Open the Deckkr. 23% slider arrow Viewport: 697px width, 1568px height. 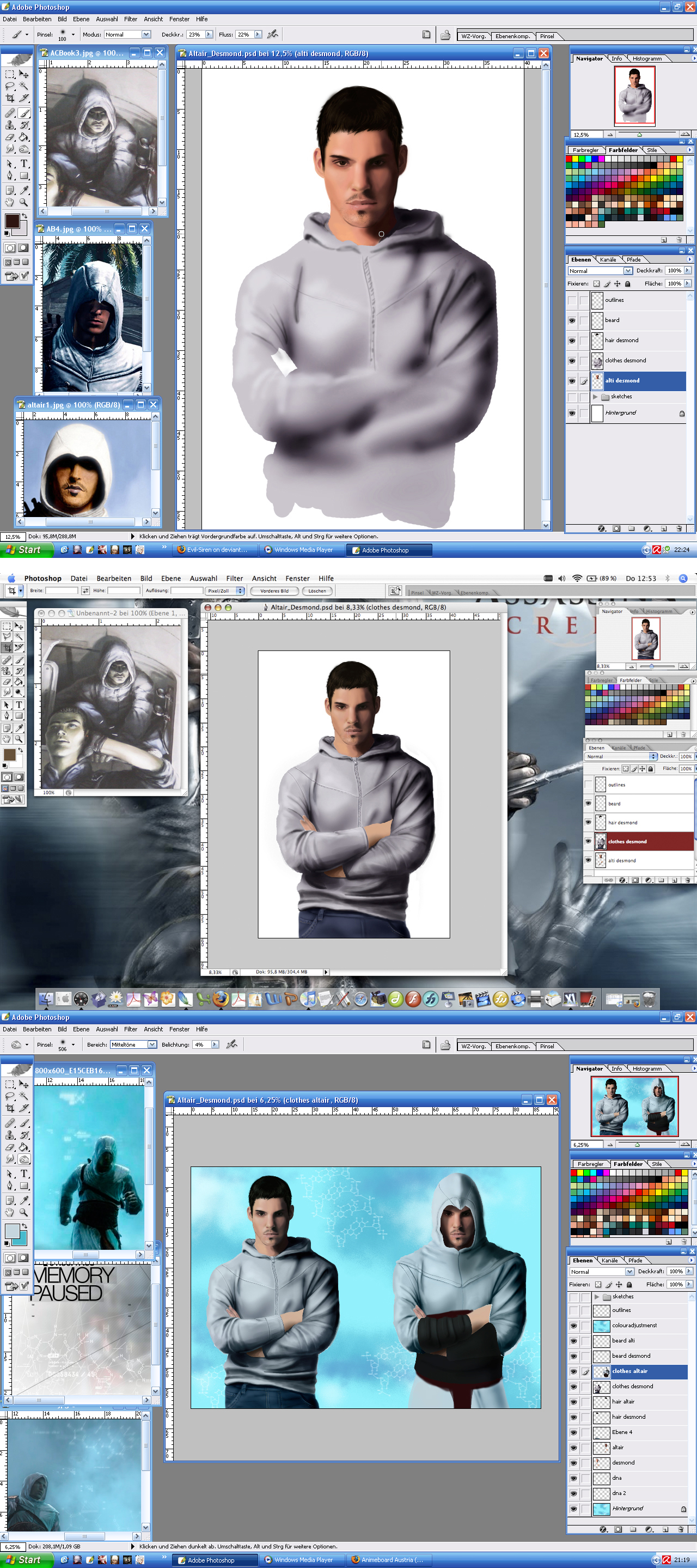pos(209,35)
